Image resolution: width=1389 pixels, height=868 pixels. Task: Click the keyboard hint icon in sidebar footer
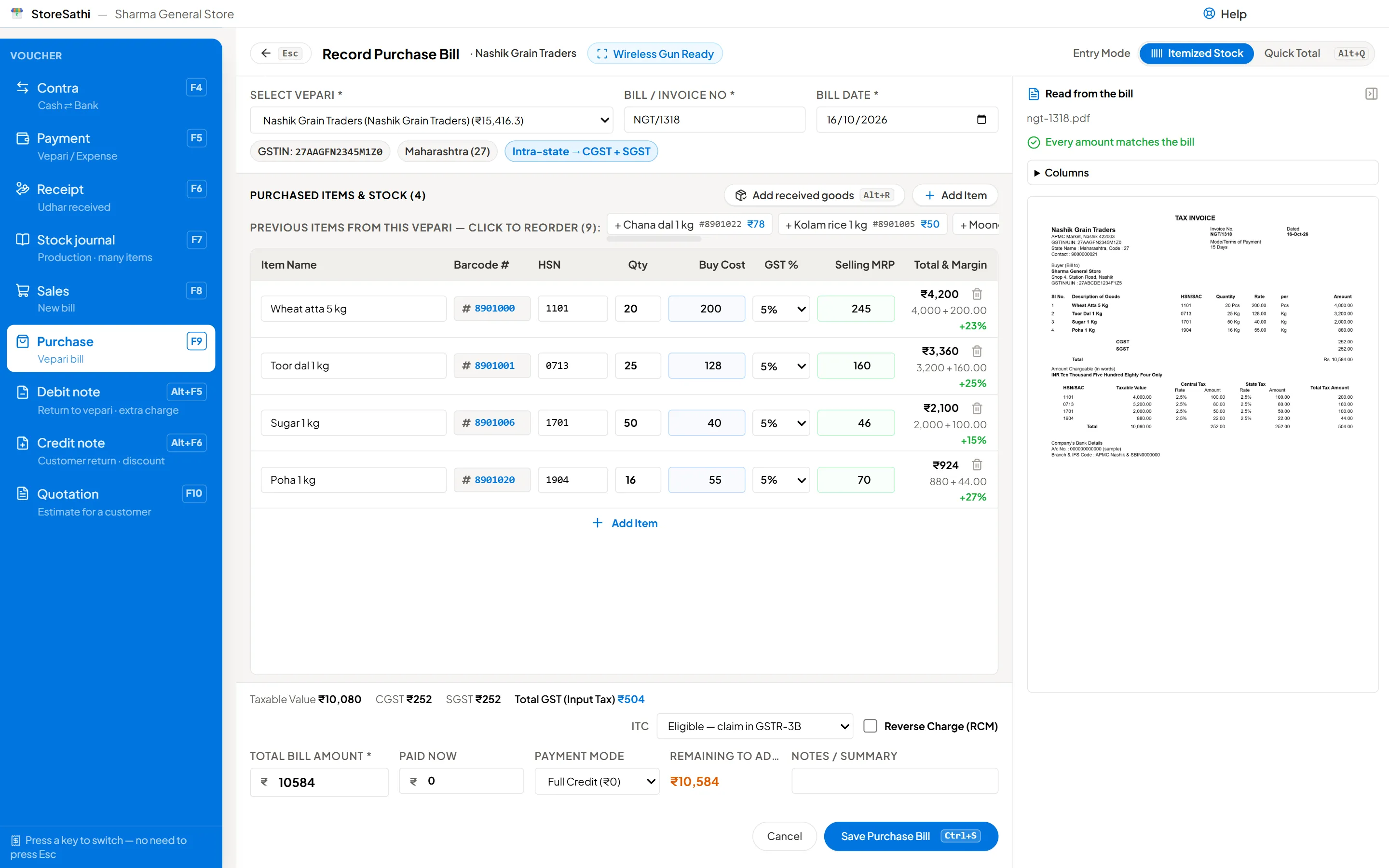[15, 841]
